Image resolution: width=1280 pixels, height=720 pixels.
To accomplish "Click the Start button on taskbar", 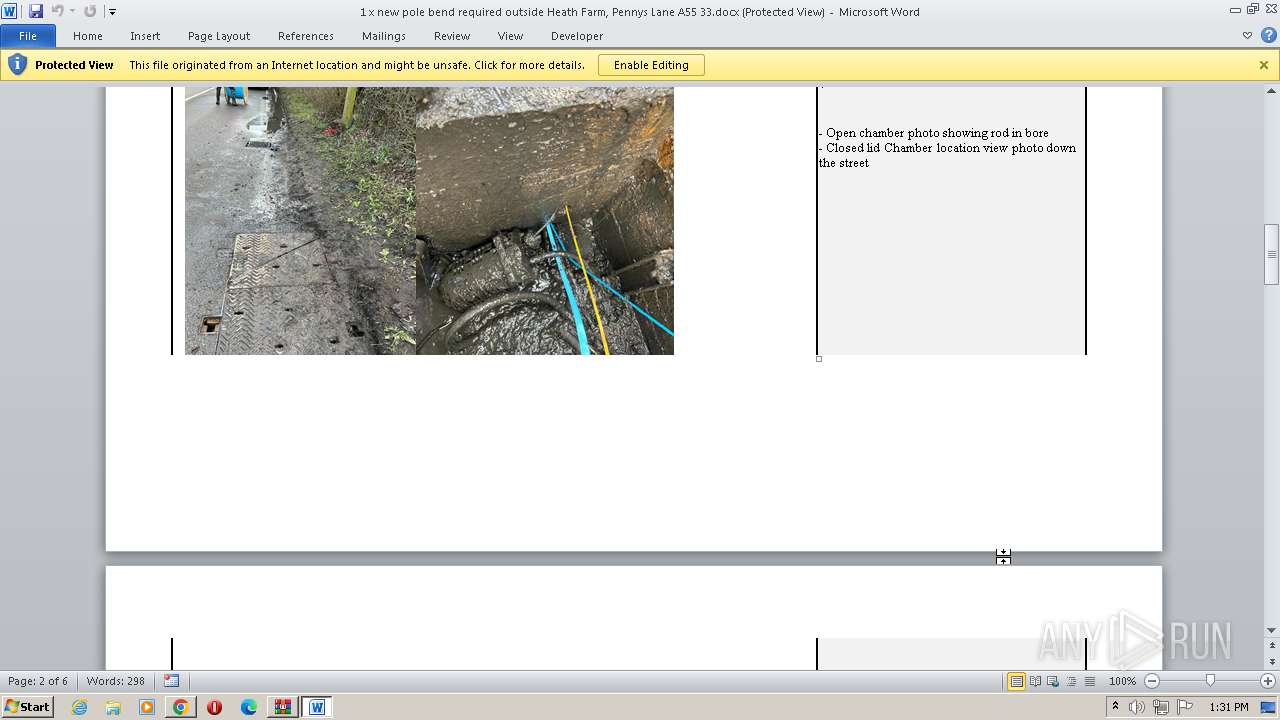I will tap(27, 707).
